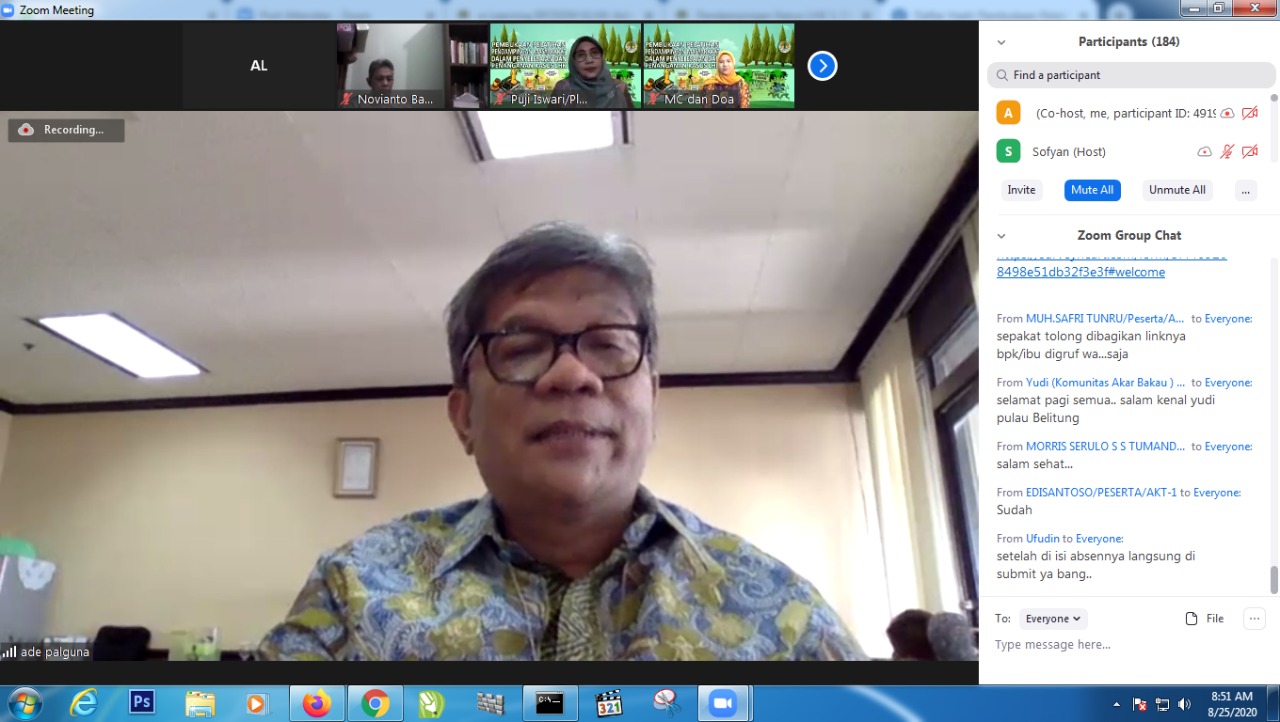The width and height of the screenshot is (1280, 722).
Task: Toggle the co-host's video-off camera icon
Action: pyautogui.click(x=1249, y=113)
